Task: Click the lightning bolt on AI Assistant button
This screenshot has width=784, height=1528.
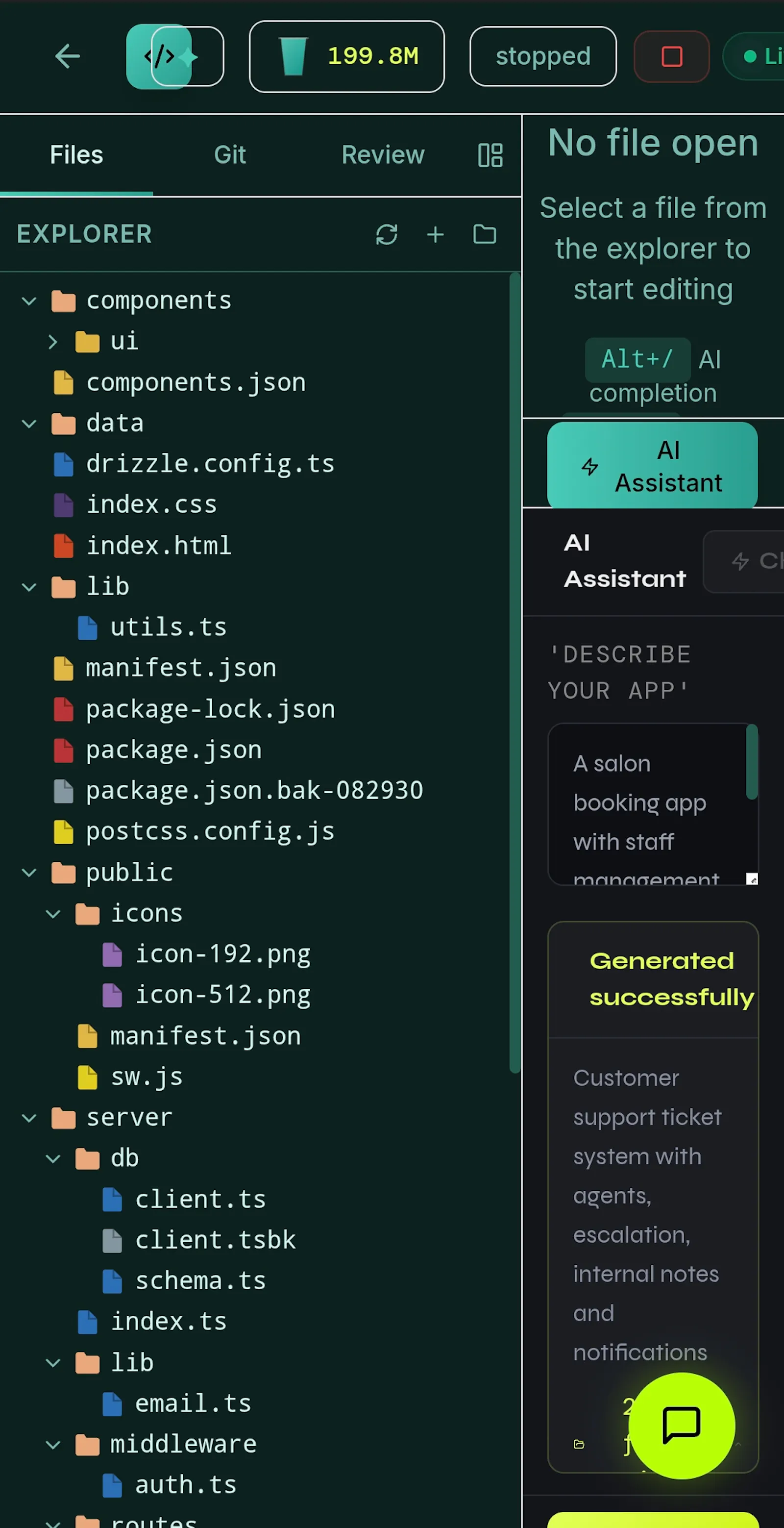Action: pos(589,467)
